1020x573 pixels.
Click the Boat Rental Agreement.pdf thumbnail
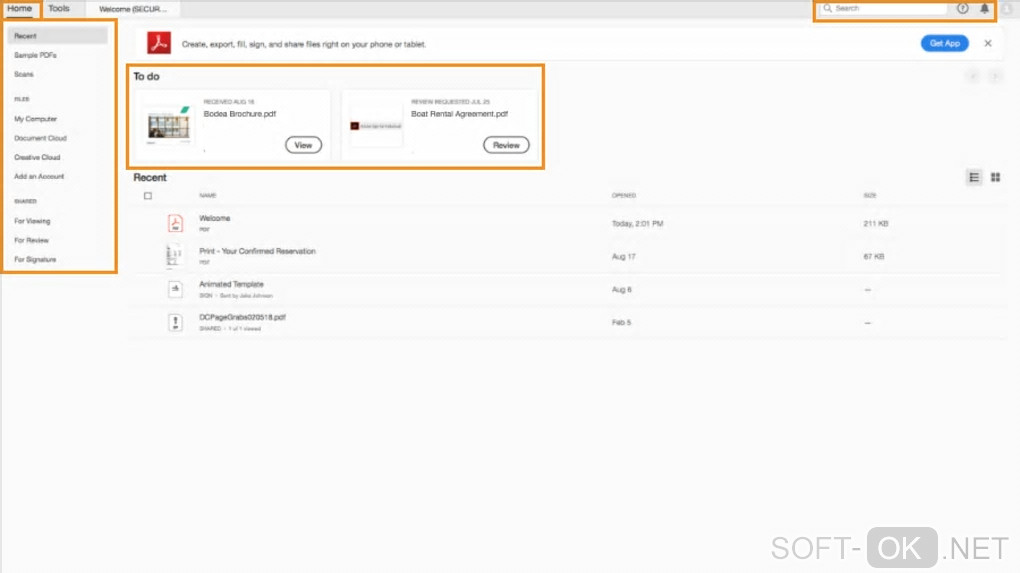[x=376, y=126]
